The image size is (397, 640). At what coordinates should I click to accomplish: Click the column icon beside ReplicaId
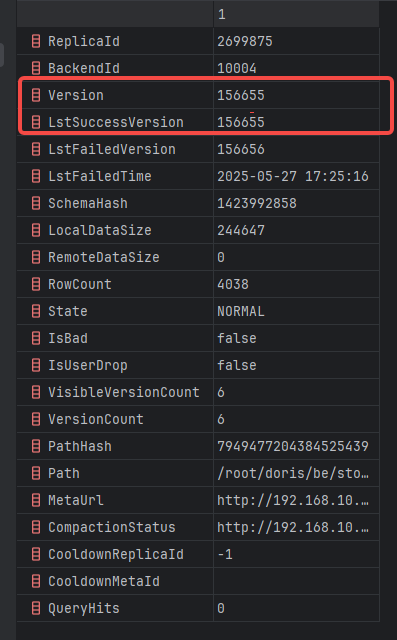[36, 41]
